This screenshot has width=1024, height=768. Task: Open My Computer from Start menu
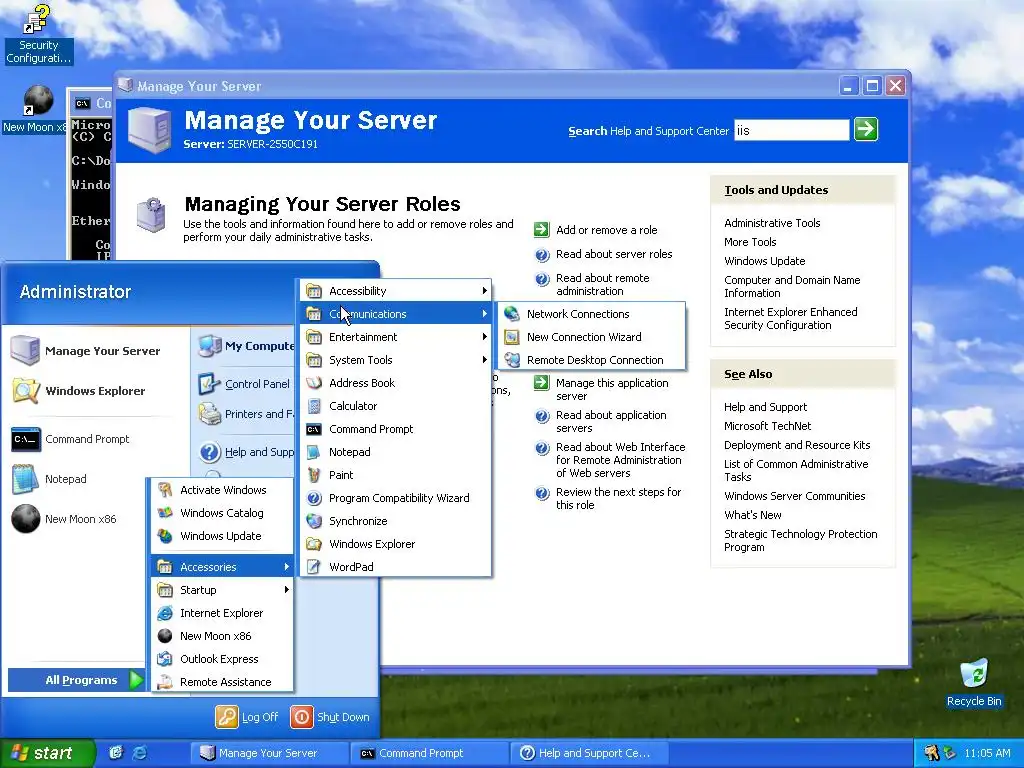point(246,346)
